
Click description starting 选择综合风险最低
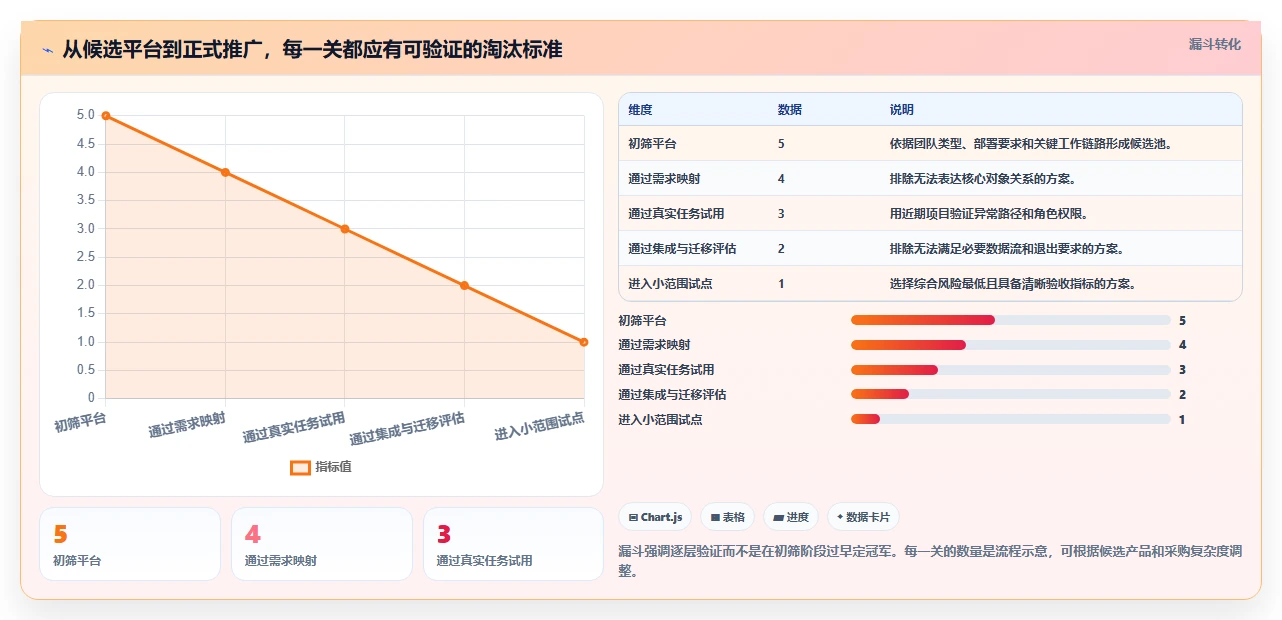click(1013, 284)
